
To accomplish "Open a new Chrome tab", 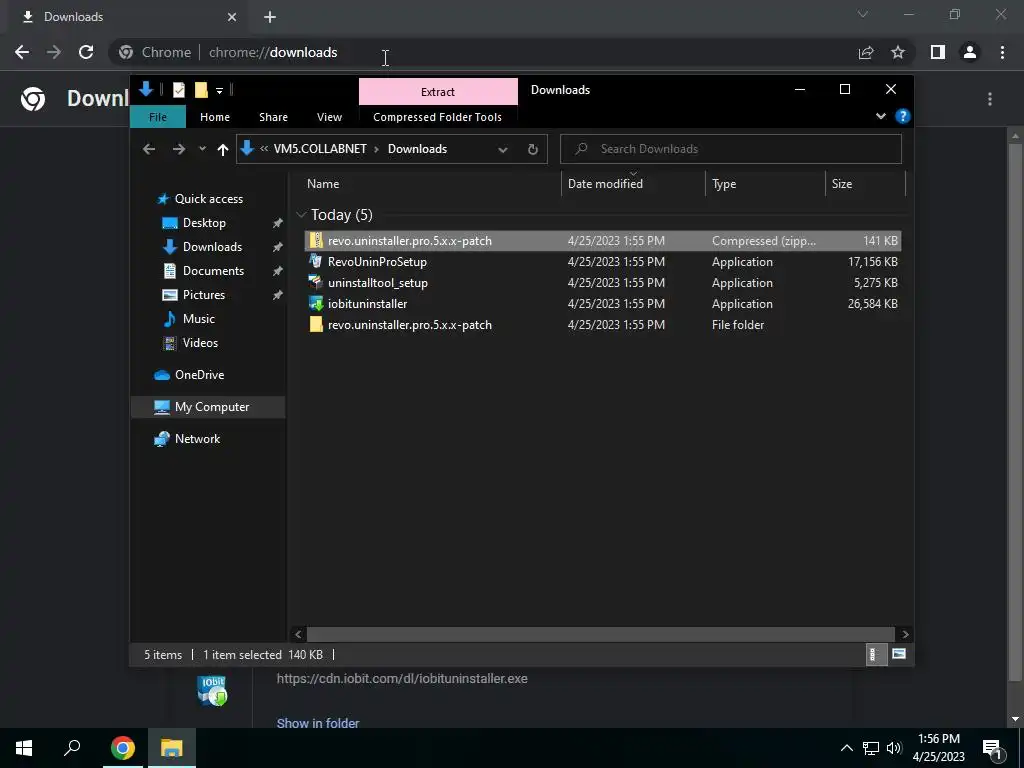I will coord(270,17).
